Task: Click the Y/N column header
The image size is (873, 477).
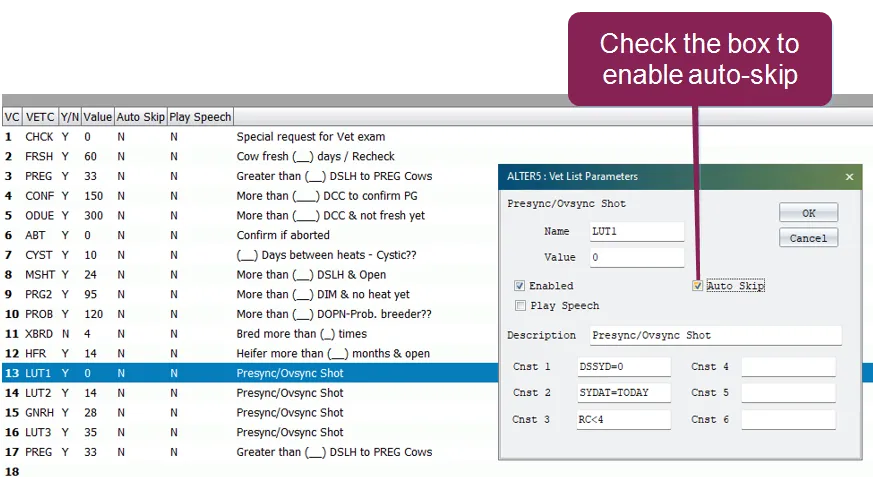Action: point(70,117)
